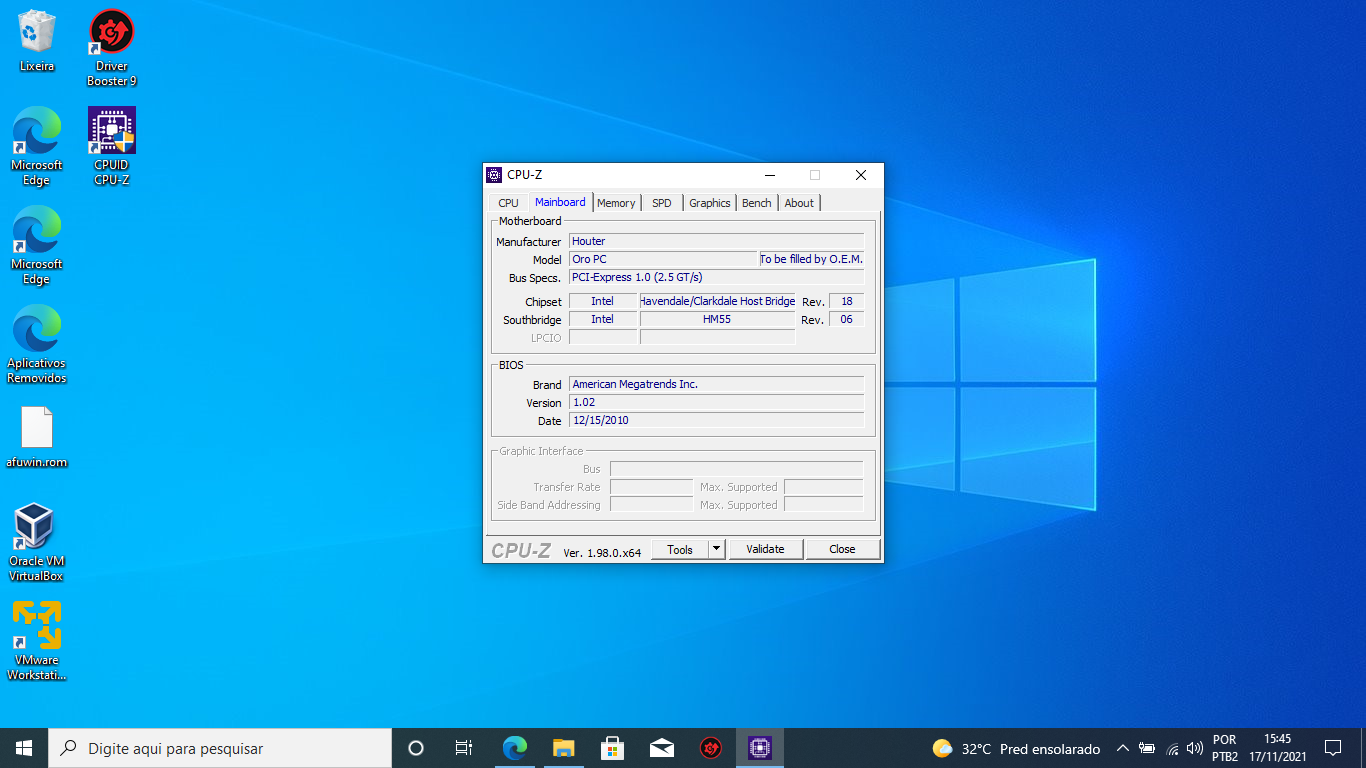
Task: Open the network tray icon
Action: (x=1172, y=748)
